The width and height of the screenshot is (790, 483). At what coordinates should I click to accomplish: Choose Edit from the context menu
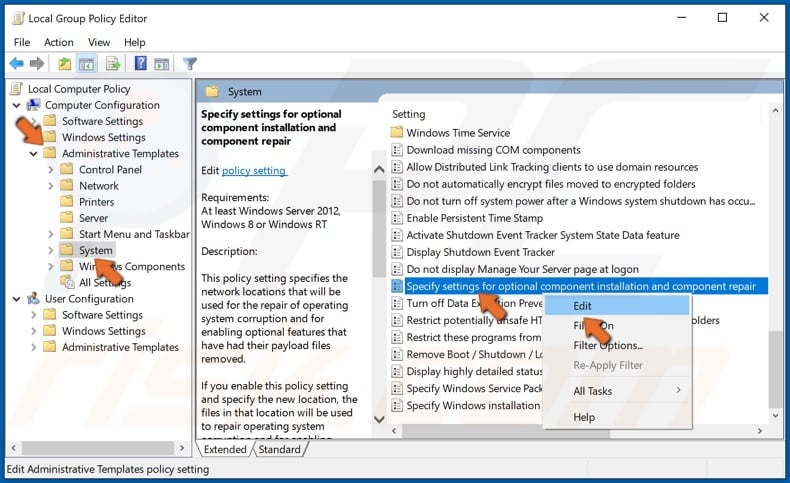tap(617, 306)
